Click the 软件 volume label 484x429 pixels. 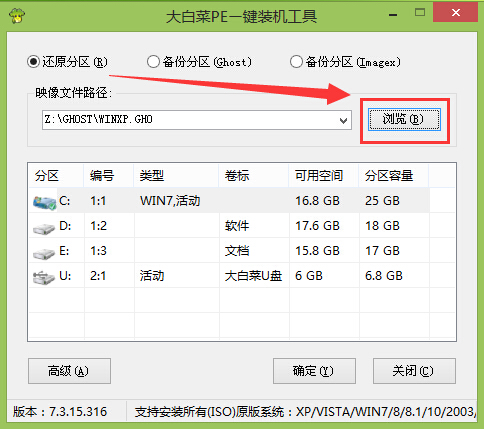(x=237, y=226)
